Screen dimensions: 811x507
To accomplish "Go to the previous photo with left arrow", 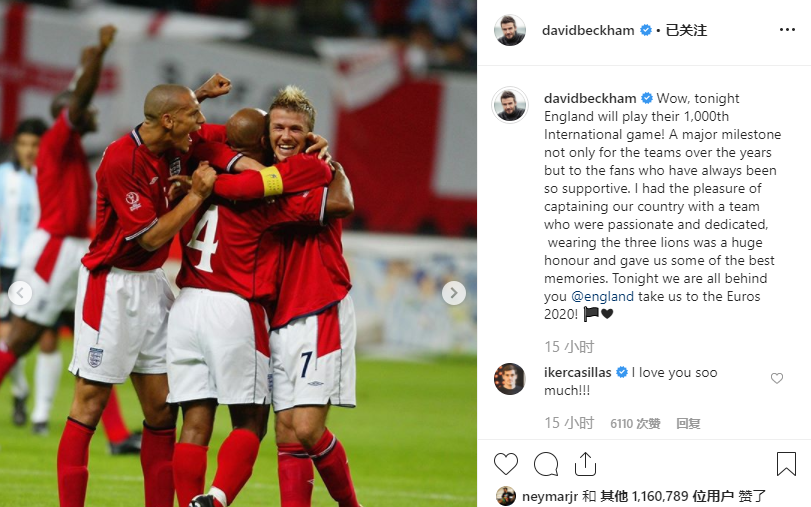I will tap(20, 293).
